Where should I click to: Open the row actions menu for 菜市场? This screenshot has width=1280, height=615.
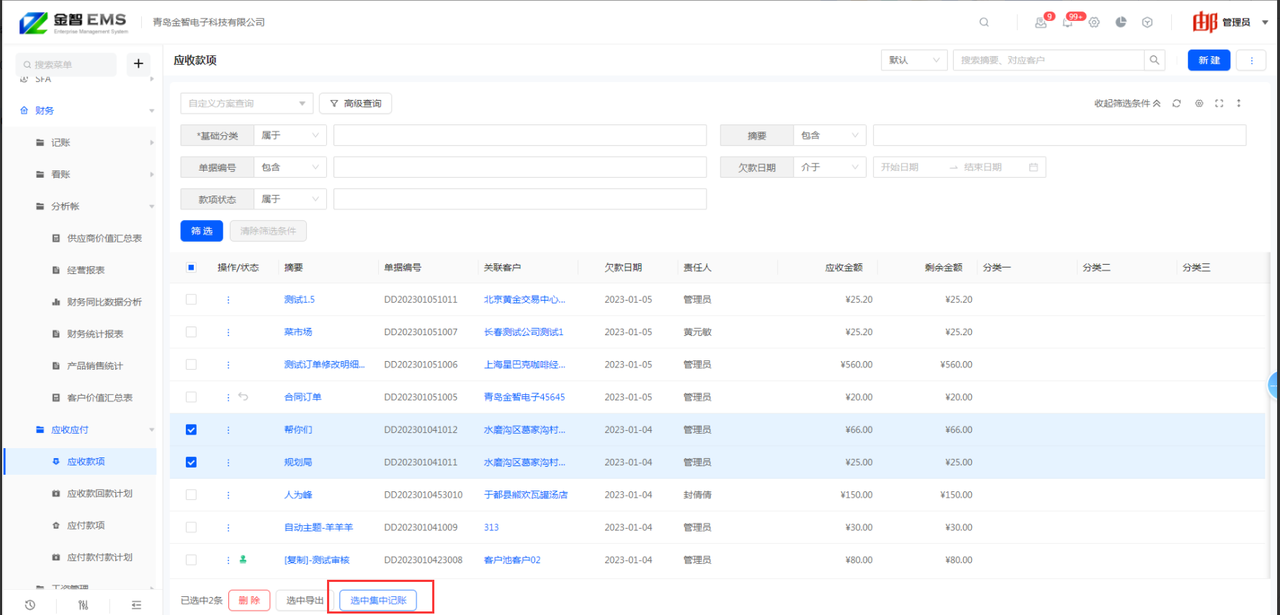tap(228, 332)
